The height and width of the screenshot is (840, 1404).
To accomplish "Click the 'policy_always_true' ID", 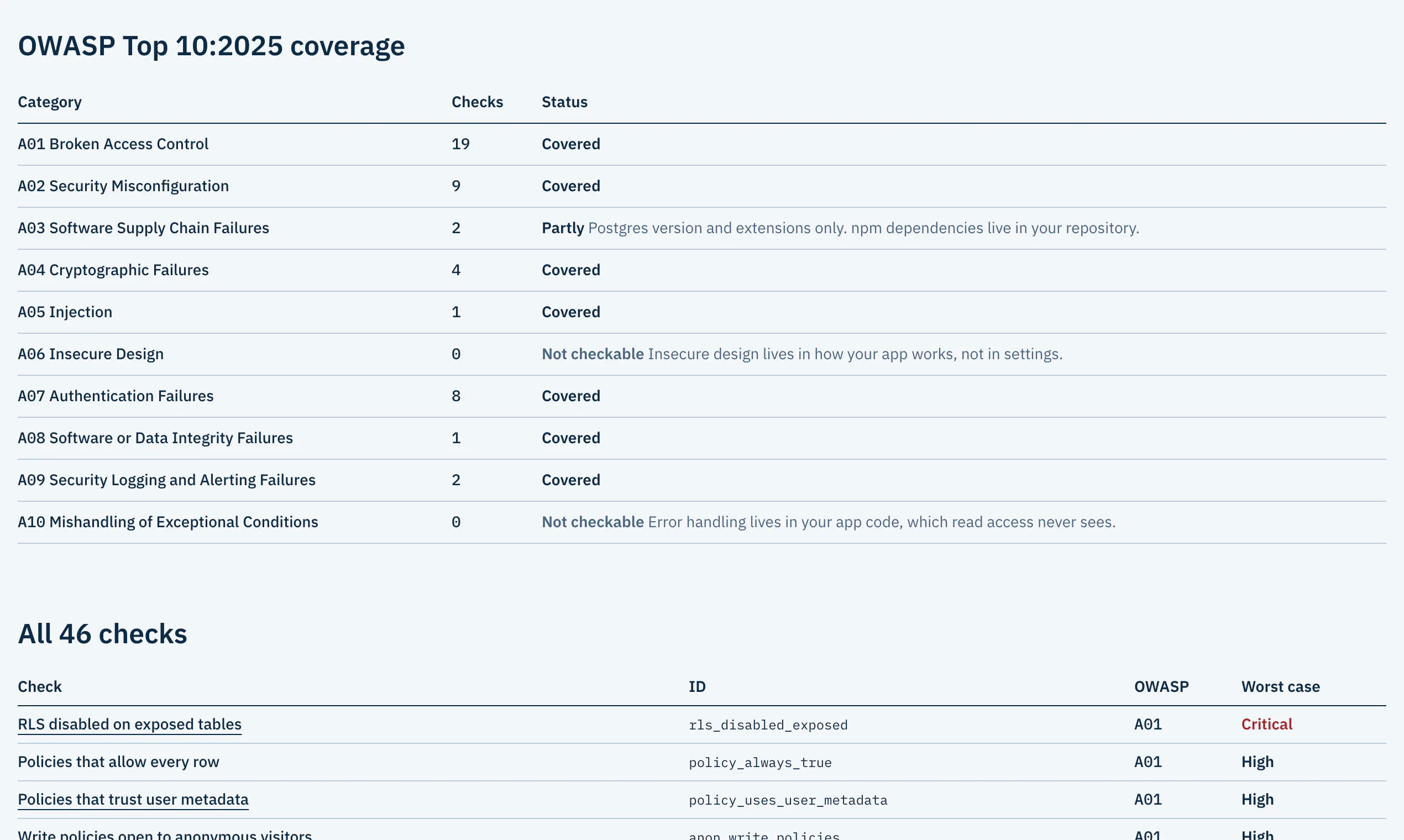I will pyautogui.click(x=760, y=763).
